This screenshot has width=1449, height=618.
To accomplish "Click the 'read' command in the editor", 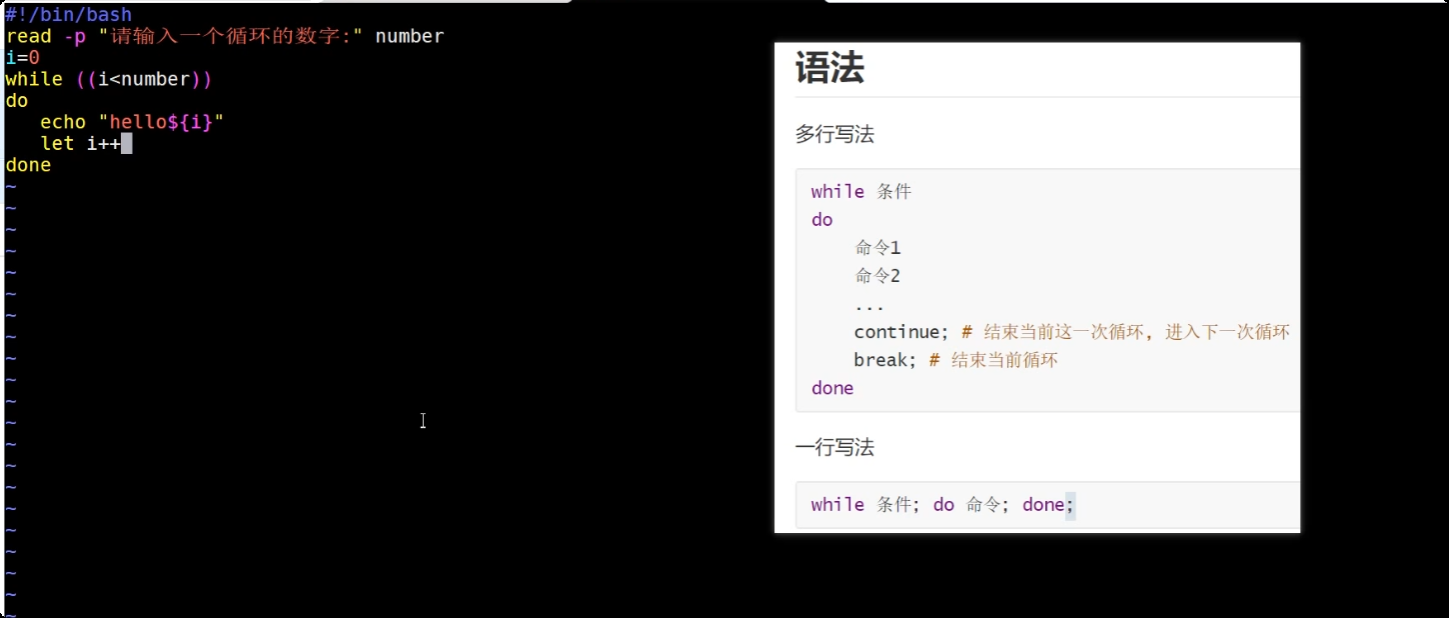I will click(x=28, y=36).
